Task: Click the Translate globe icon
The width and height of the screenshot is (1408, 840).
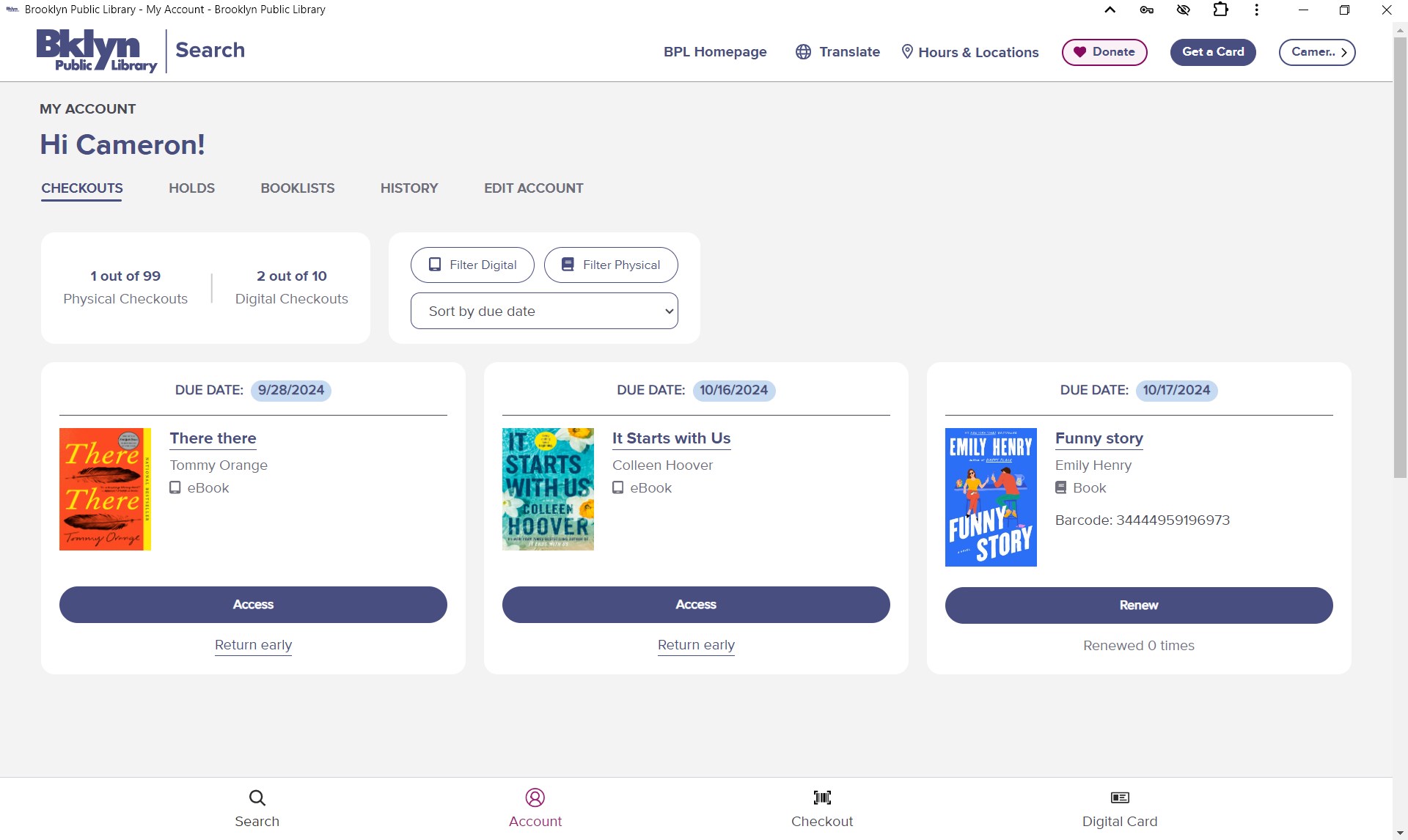Action: click(x=803, y=52)
